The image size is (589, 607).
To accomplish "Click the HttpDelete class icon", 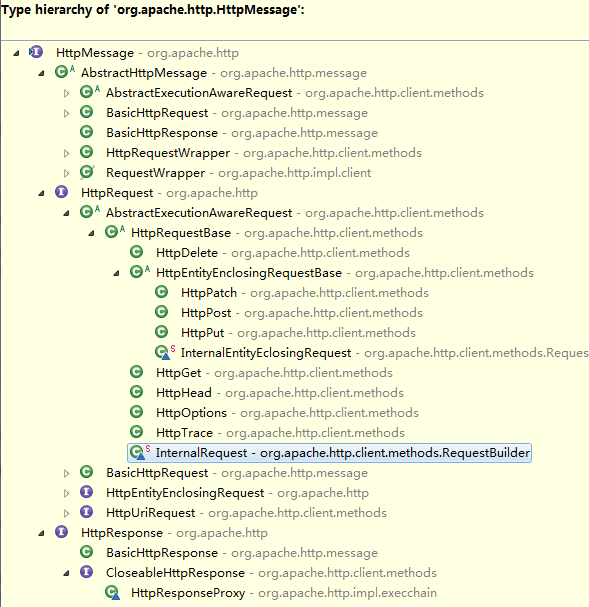I will coord(136,252).
